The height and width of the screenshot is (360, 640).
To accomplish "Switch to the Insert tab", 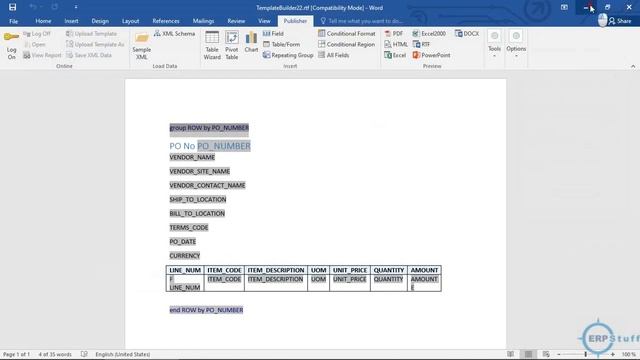I will [x=71, y=21].
